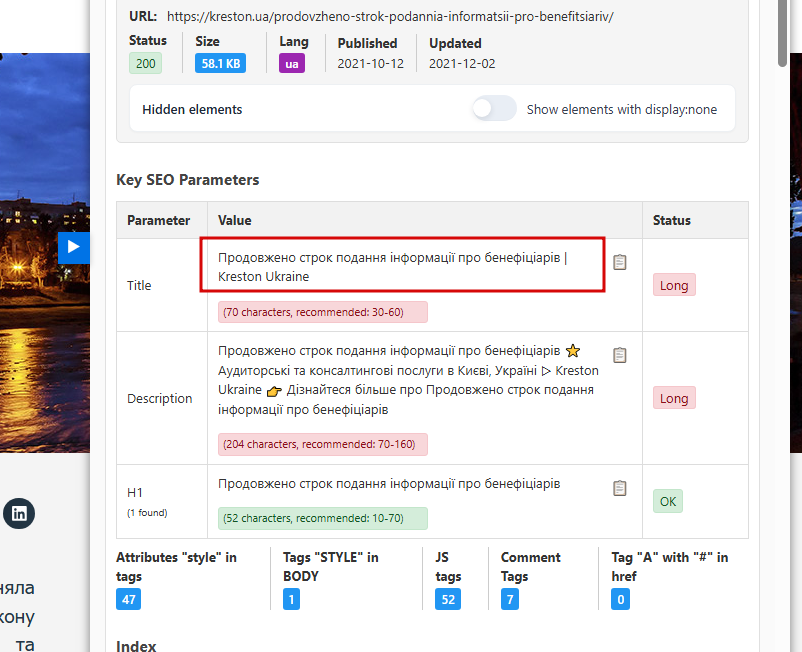Click the 1 found note under H1

coord(147,513)
